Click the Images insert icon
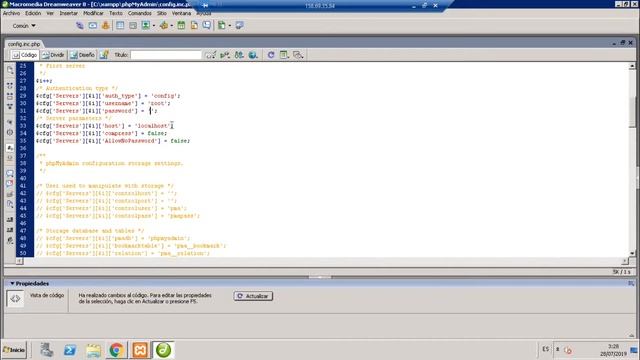 [x=145, y=25]
